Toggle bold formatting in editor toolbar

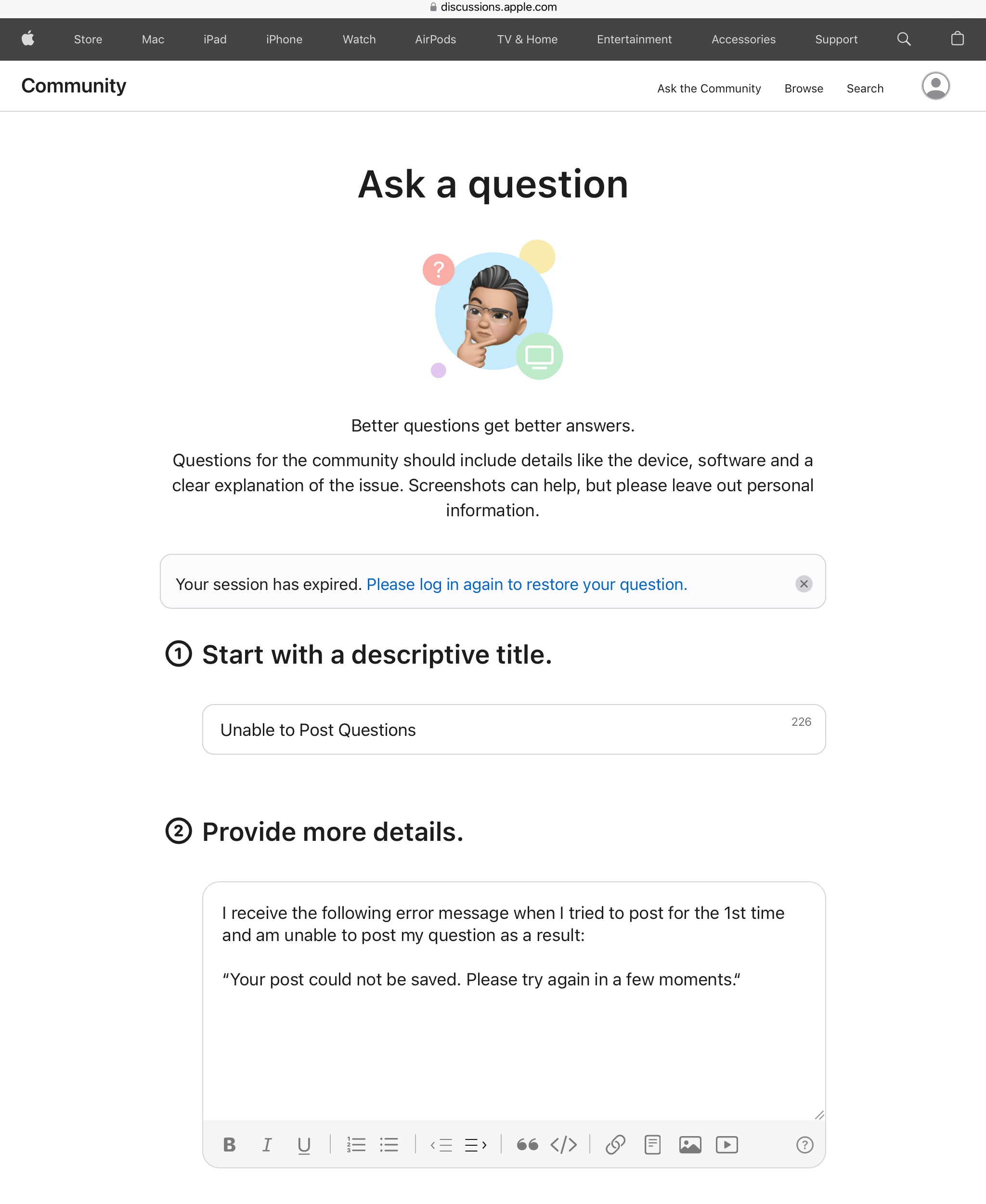(230, 1144)
